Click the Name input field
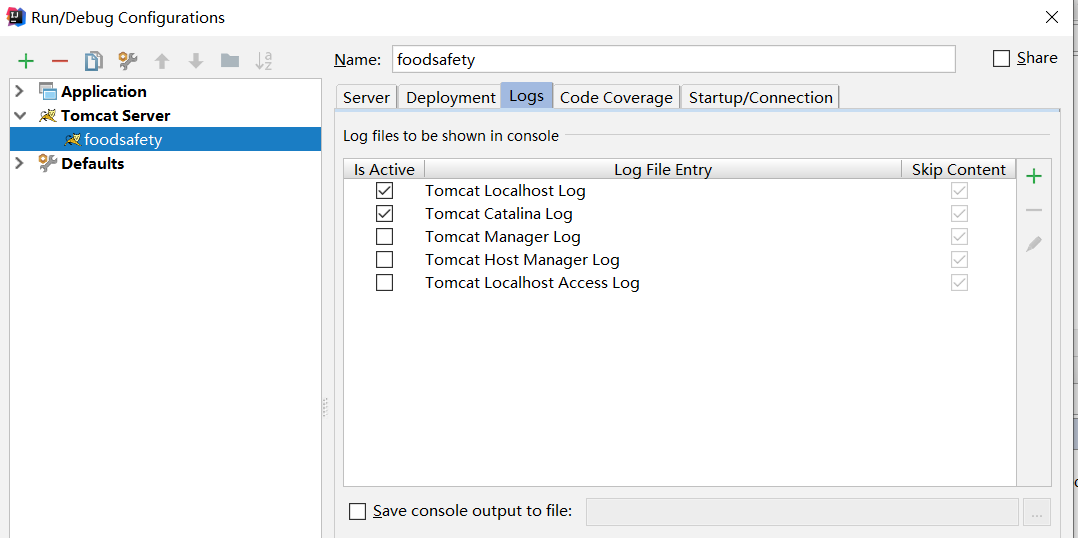This screenshot has height=538, width=1078. (673, 59)
